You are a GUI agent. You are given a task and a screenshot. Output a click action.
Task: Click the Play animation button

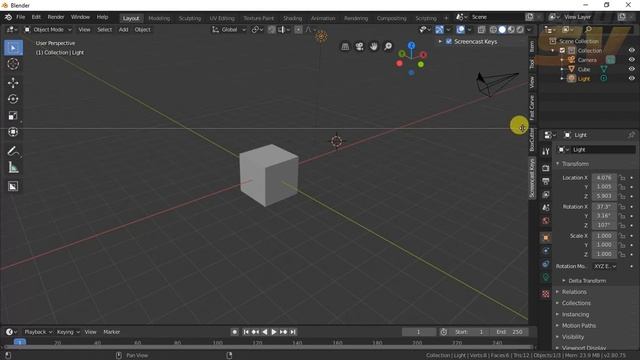point(274,332)
